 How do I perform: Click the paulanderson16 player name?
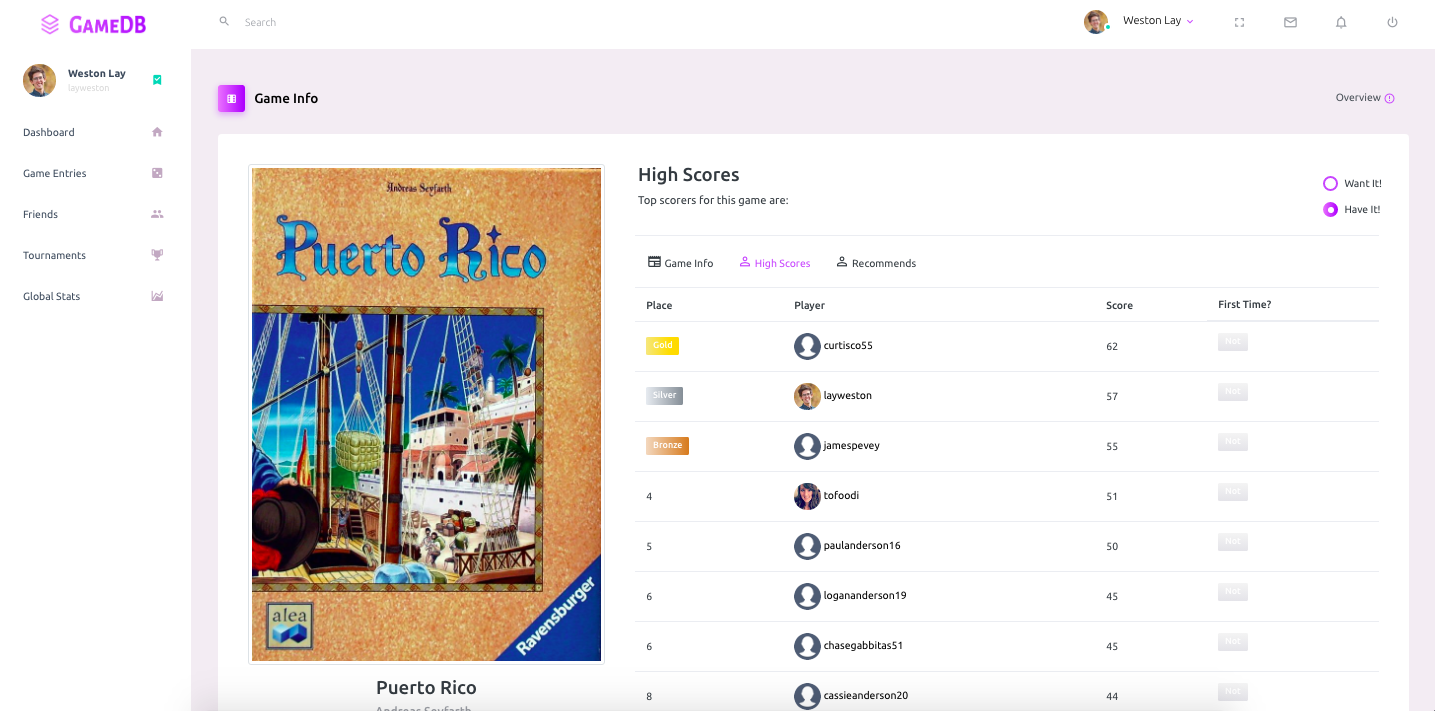tap(862, 546)
